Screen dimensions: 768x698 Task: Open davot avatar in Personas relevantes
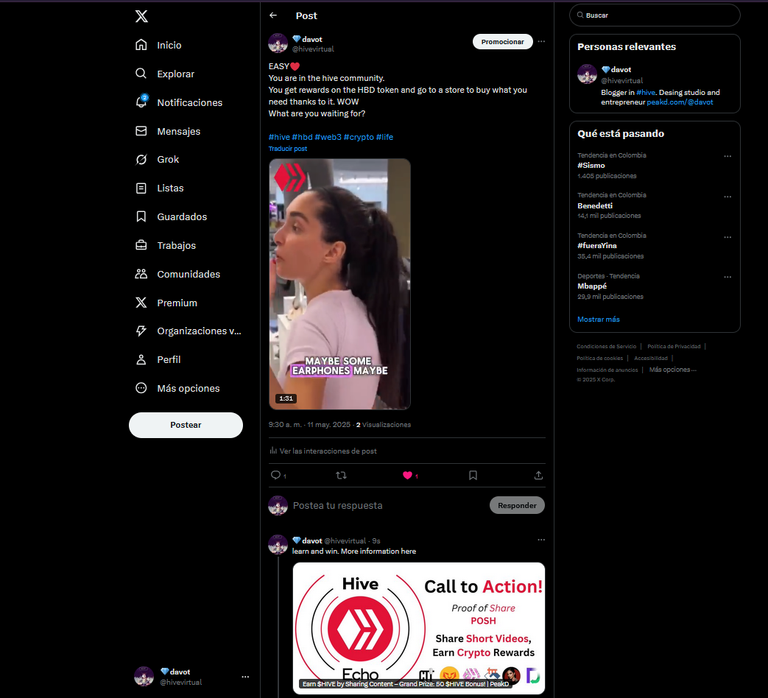(587, 74)
